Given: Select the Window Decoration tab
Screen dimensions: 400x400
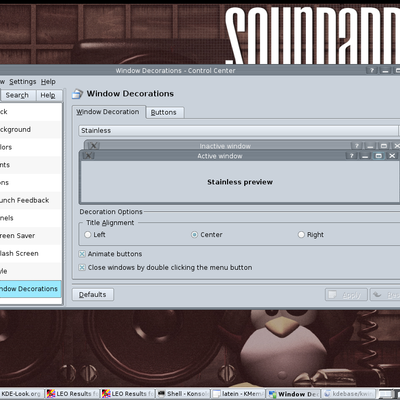Looking at the screenshot, I should (108, 112).
